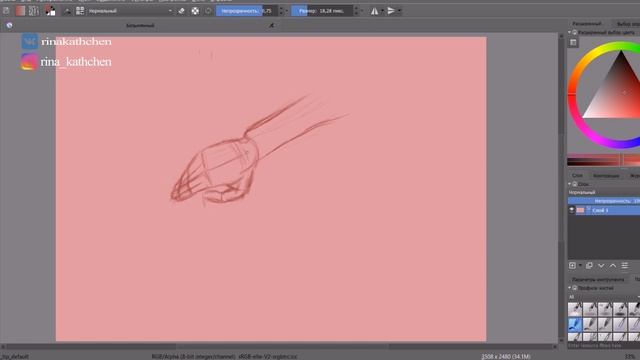
Task: Open the gradient fill swatch in toolbar
Action: click(20, 11)
